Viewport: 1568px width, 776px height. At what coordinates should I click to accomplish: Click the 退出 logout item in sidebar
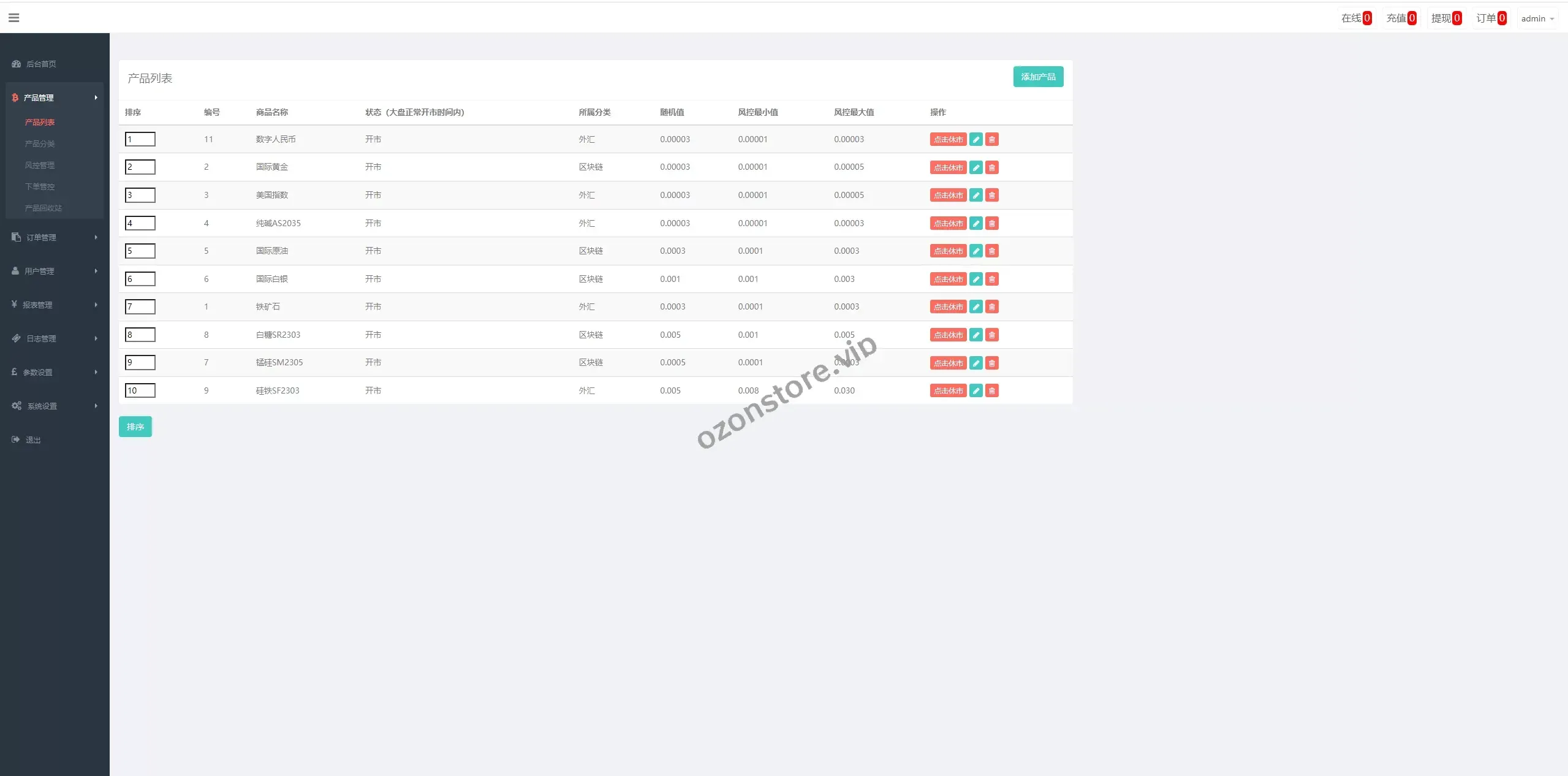click(x=32, y=440)
